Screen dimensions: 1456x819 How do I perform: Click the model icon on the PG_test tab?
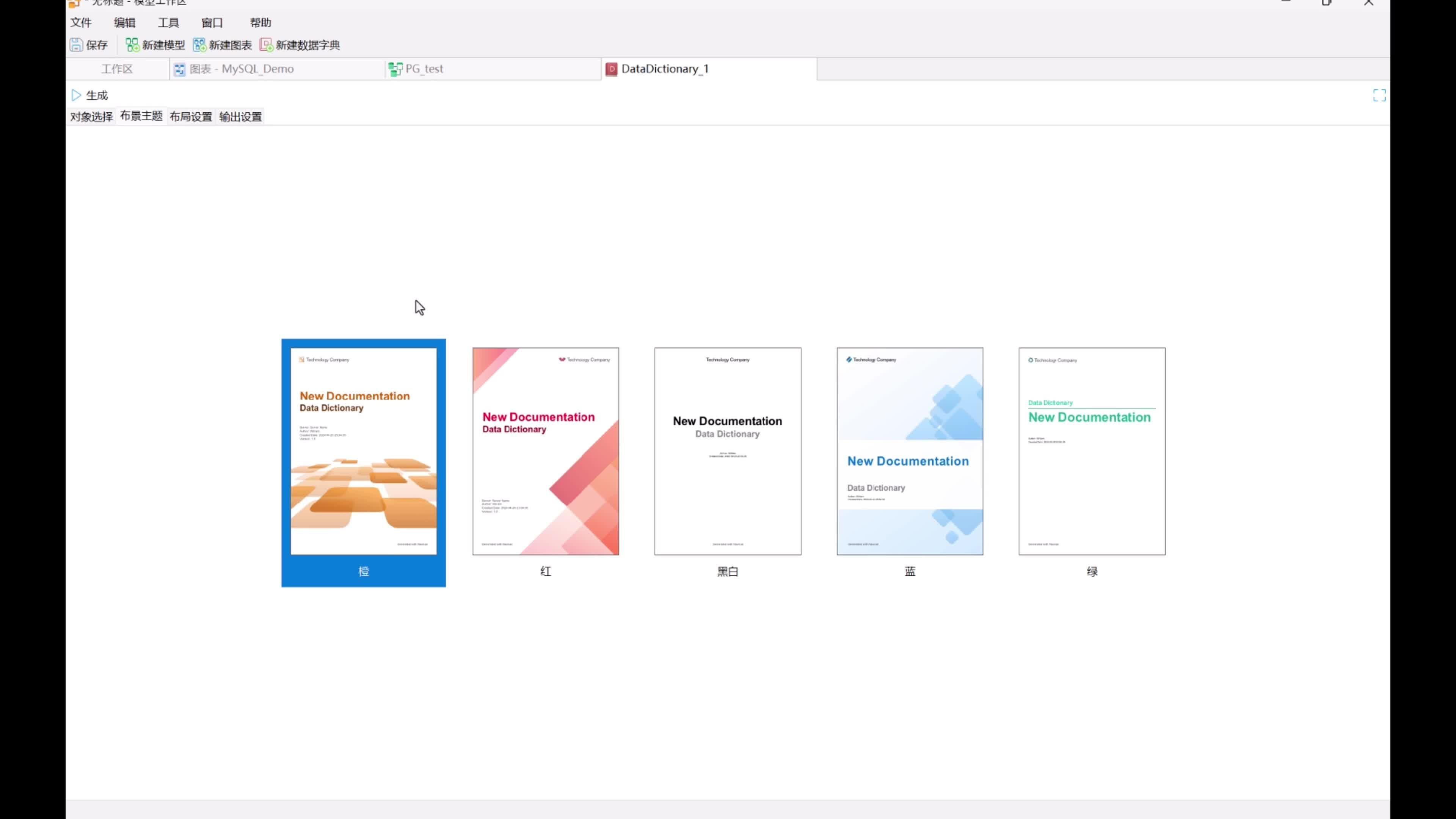point(395,69)
